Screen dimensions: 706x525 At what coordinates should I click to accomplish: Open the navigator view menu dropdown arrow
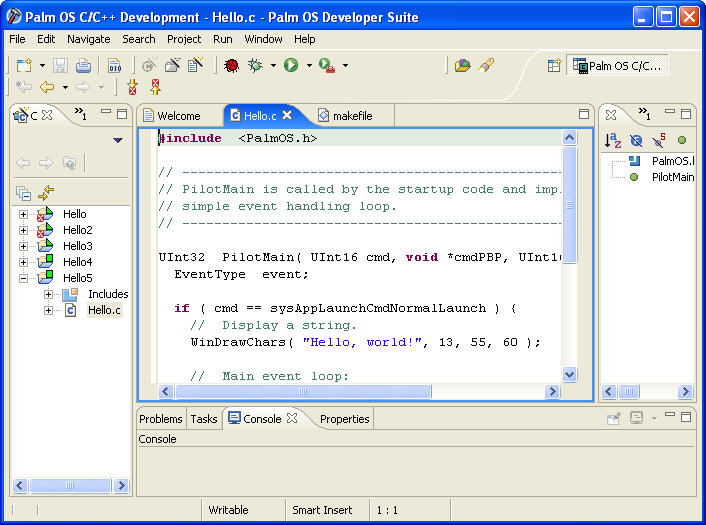pos(118,141)
